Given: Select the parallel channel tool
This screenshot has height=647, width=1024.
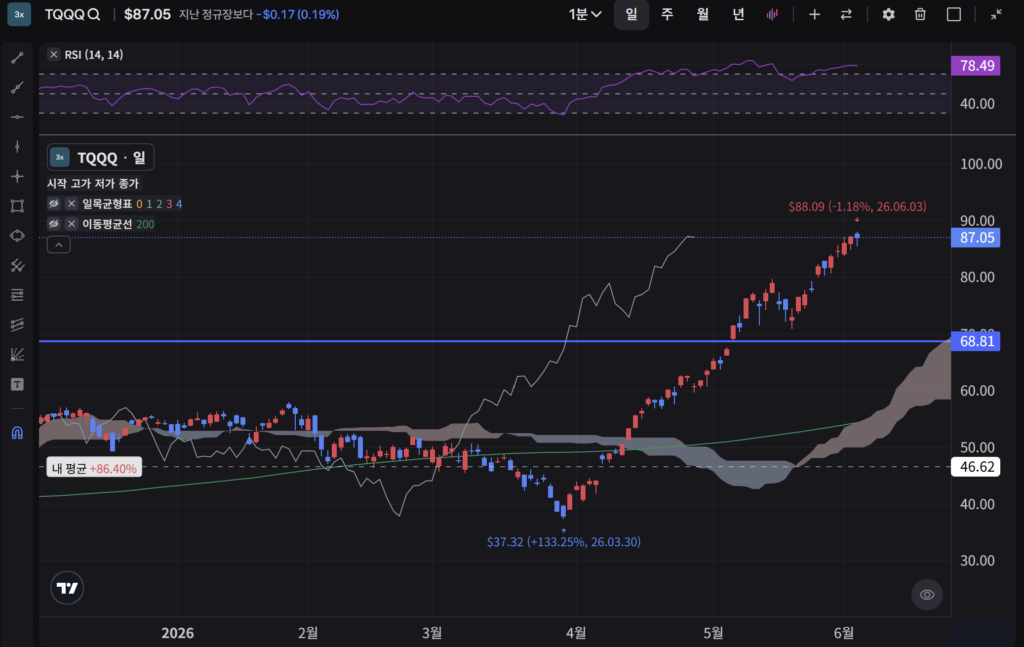Looking at the screenshot, I should click(18, 324).
